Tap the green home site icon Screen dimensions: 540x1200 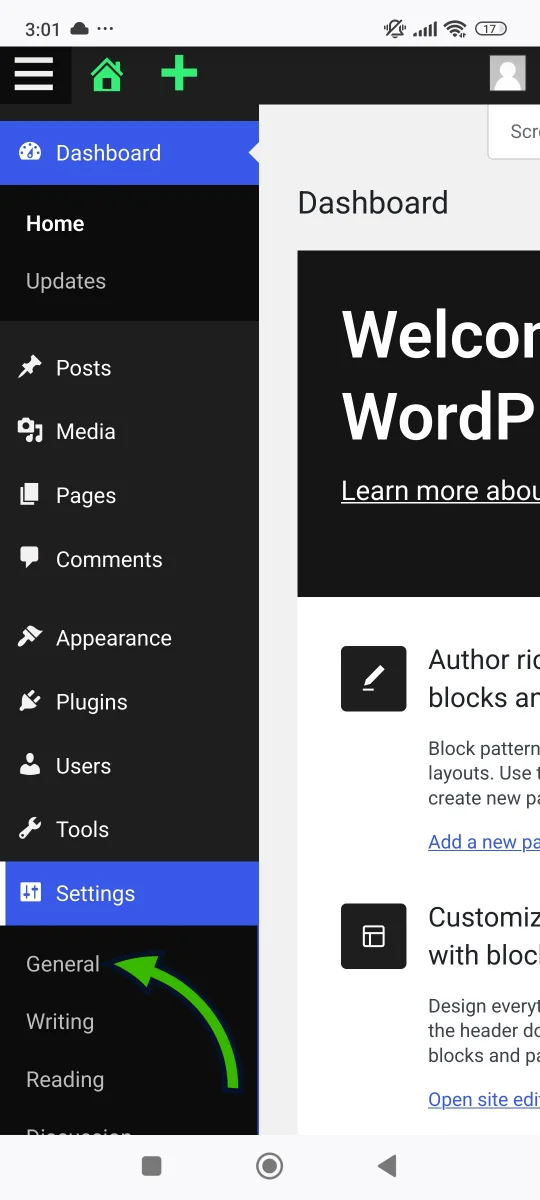pos(106,75)
